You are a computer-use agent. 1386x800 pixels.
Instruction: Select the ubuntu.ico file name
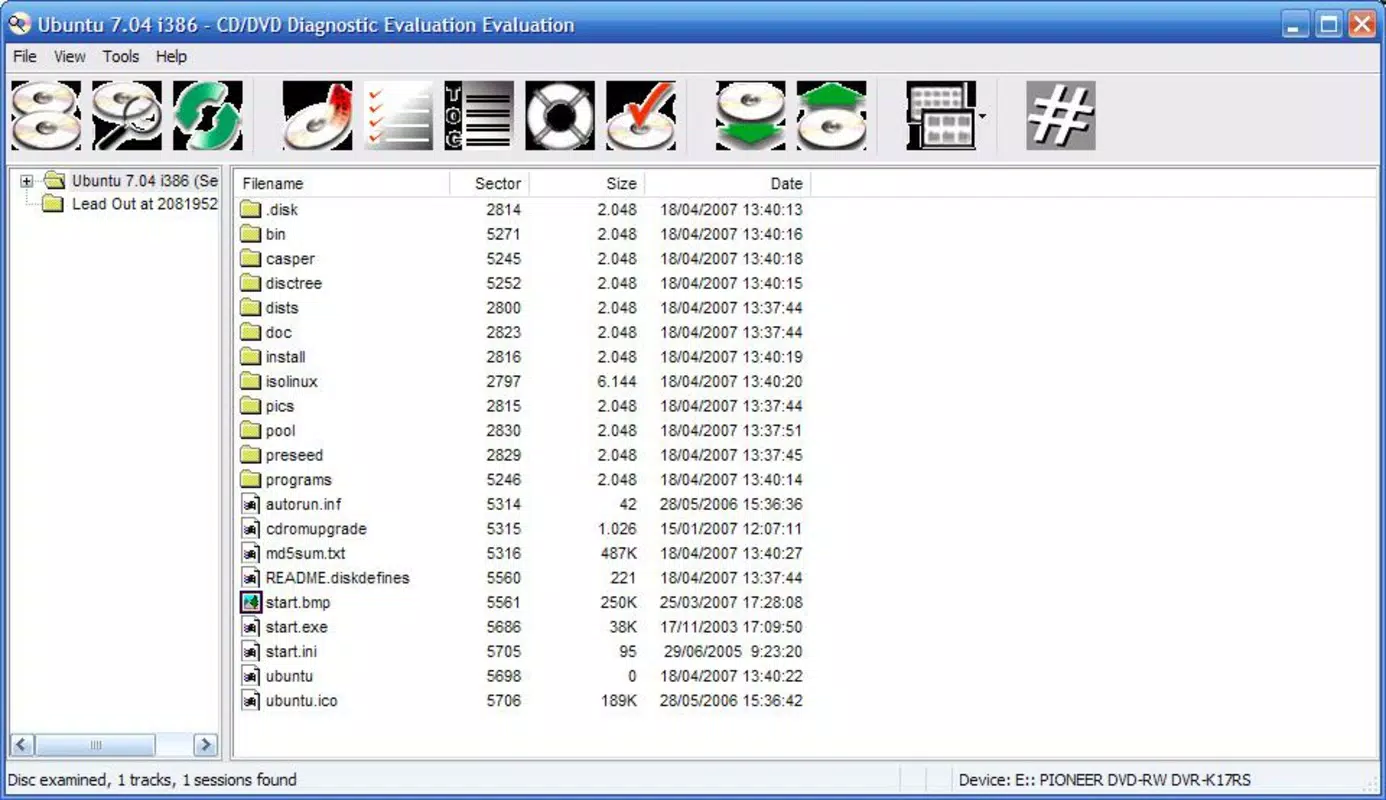click(x=302, y=701)
